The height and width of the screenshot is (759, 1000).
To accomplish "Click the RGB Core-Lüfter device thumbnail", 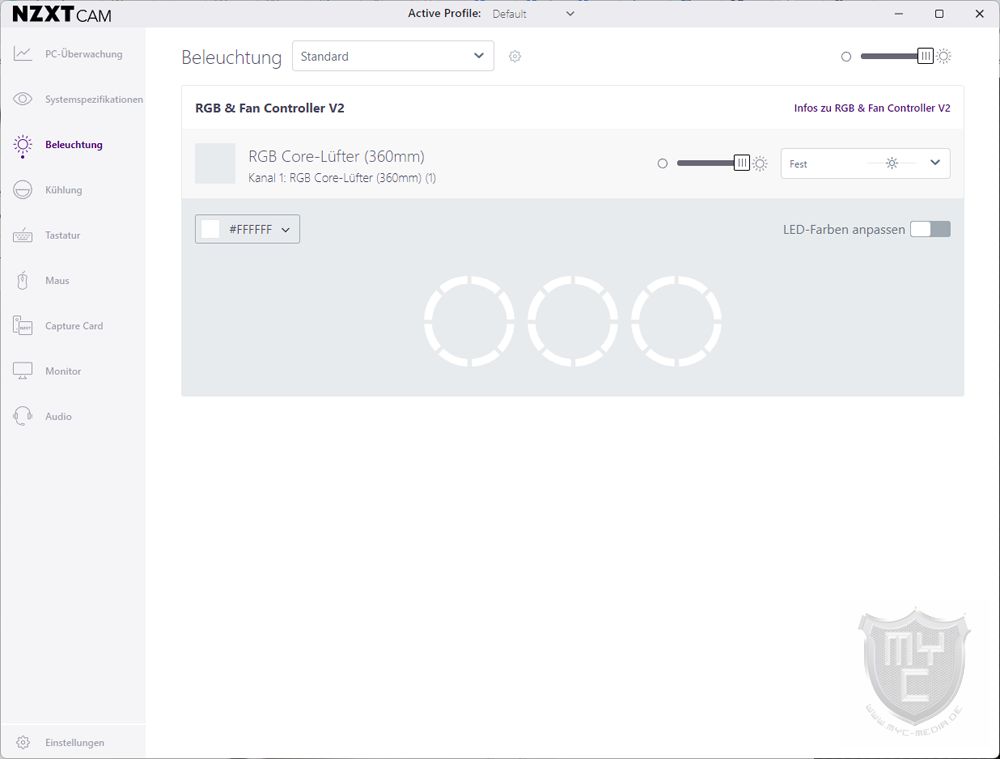I will click(215, 163).
